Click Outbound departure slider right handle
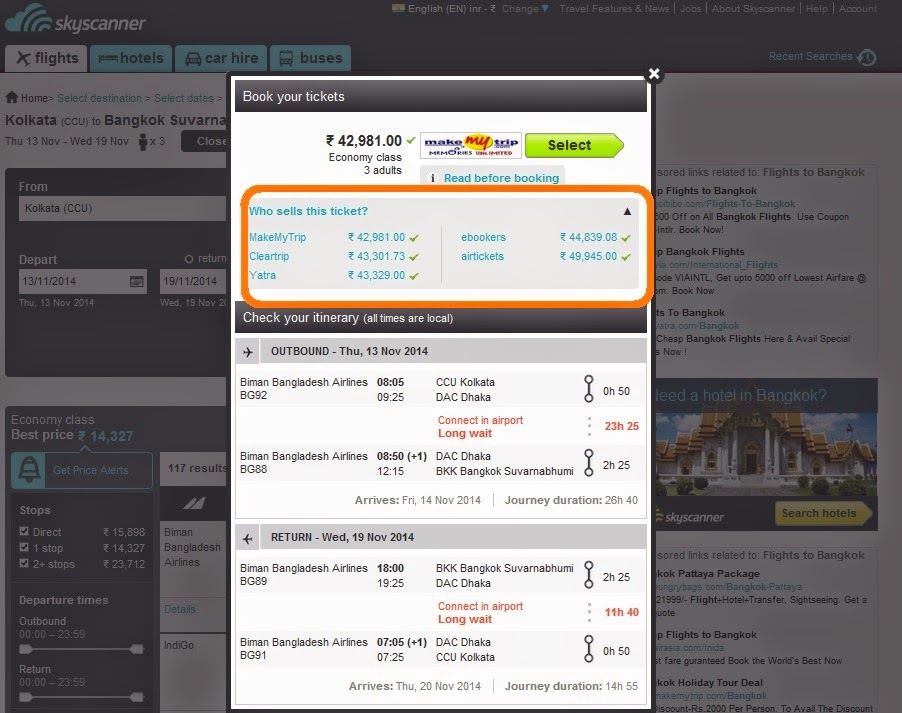Image resolution: width=902 pixels, height=713 pixels. tap(137, 649)
